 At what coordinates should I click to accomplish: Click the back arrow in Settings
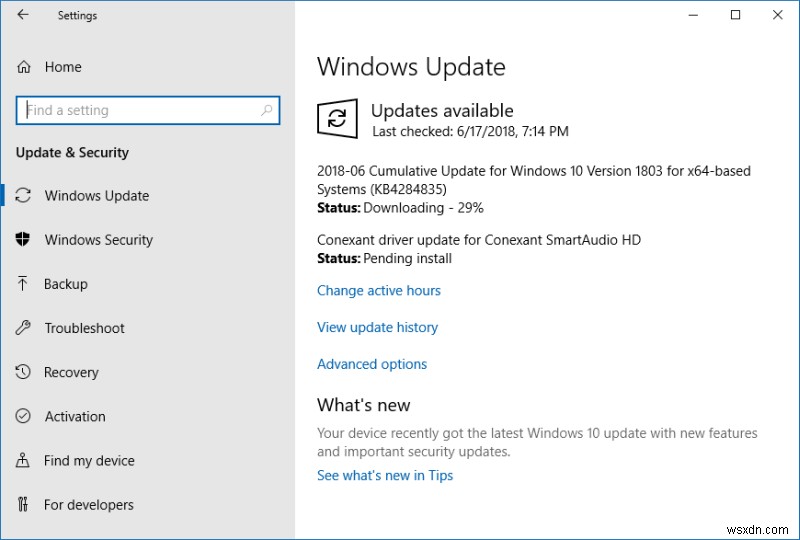pyautogui.click(x=23, y=15)
